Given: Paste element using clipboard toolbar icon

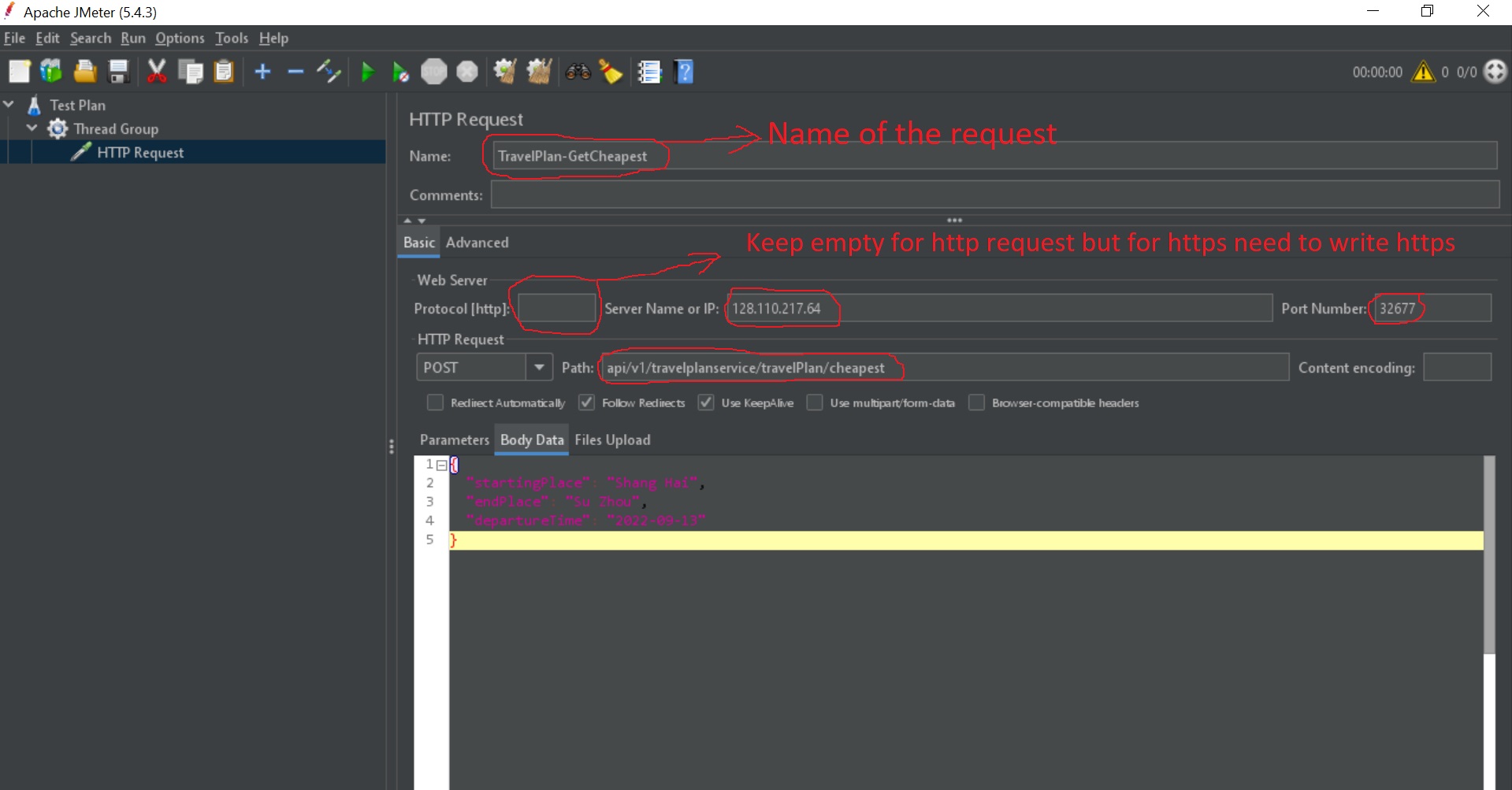Looking at the screenshot, I should tap(224, 72).
